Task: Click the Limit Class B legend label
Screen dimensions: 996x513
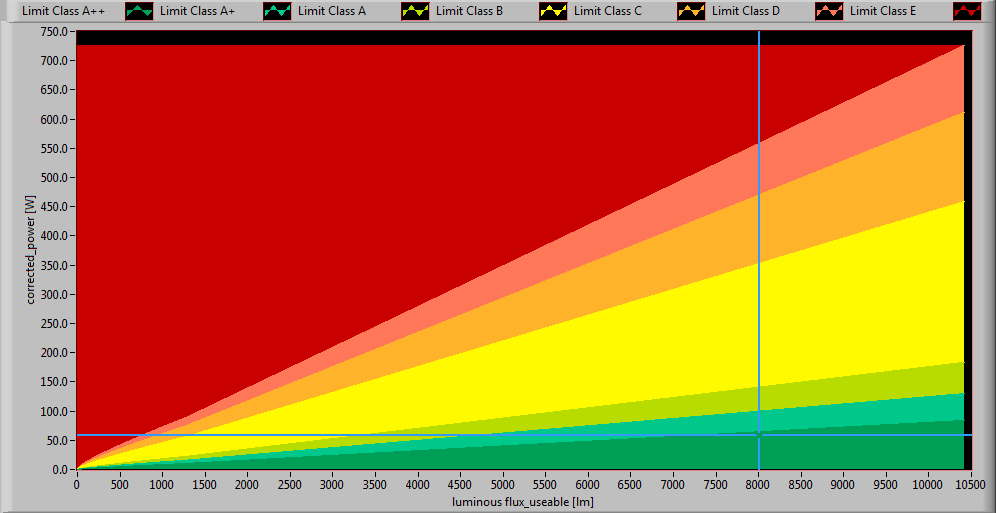Action: (x=469, y=11)
